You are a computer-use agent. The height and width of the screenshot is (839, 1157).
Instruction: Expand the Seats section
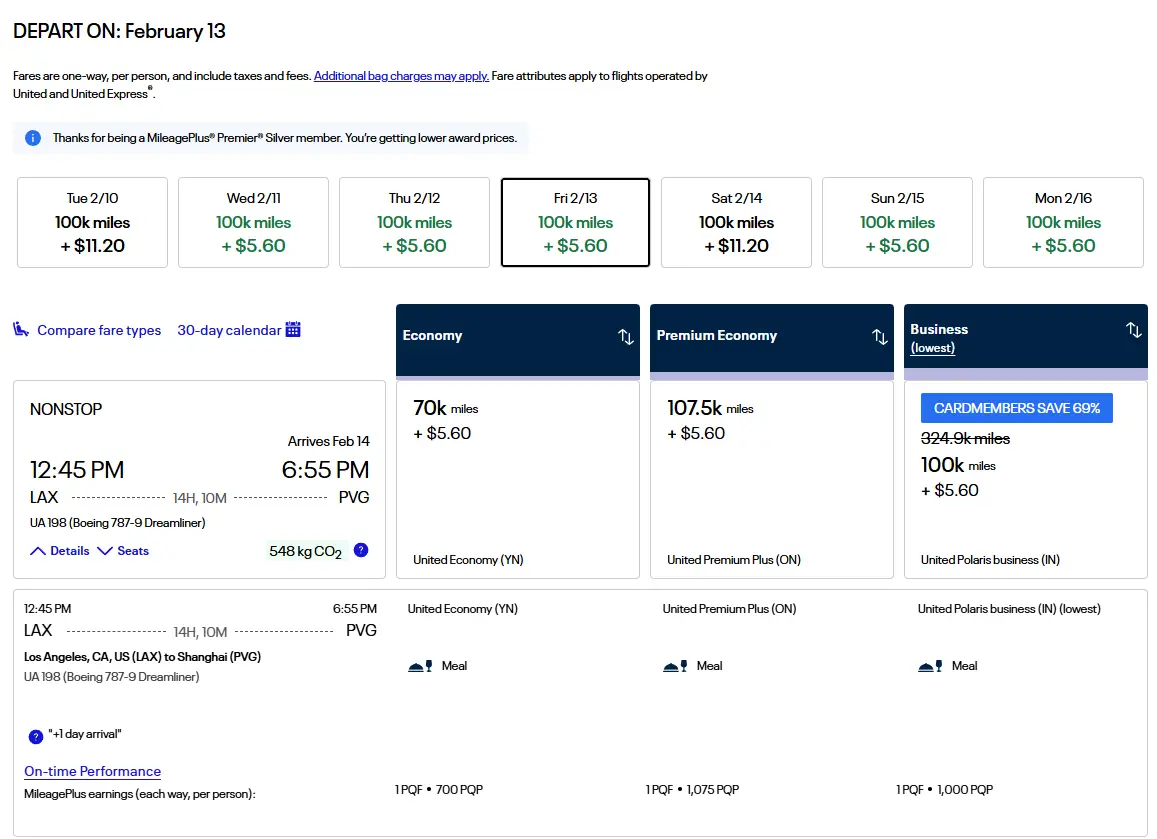click(x=123, y=551)
